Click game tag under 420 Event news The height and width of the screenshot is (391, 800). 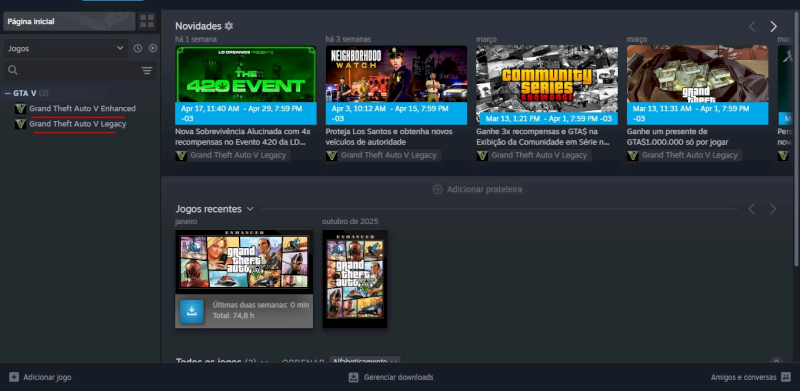[233, 155]
